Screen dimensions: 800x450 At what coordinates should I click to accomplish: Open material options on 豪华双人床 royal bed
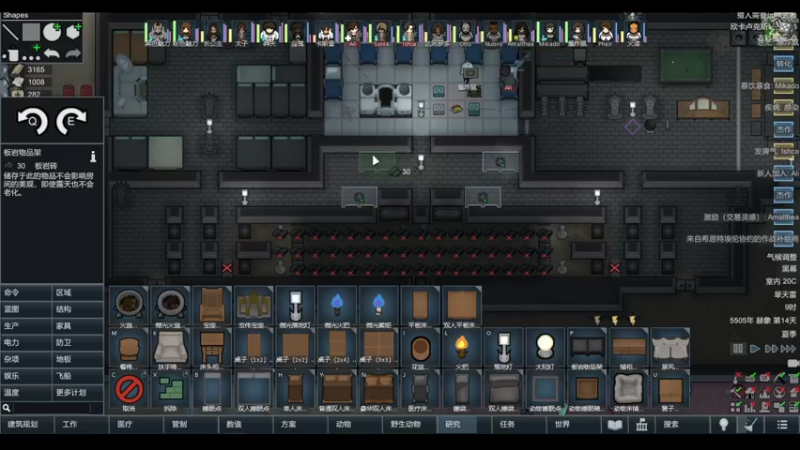[x=394, y=374]
